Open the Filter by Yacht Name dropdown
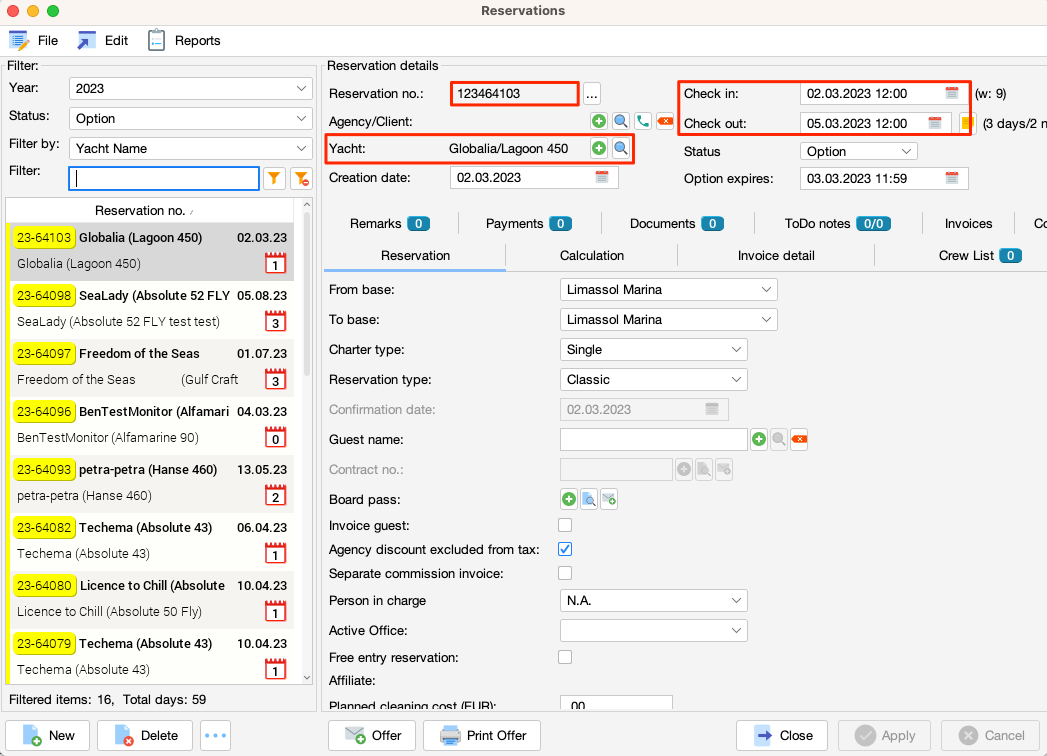 click(190, 148)
